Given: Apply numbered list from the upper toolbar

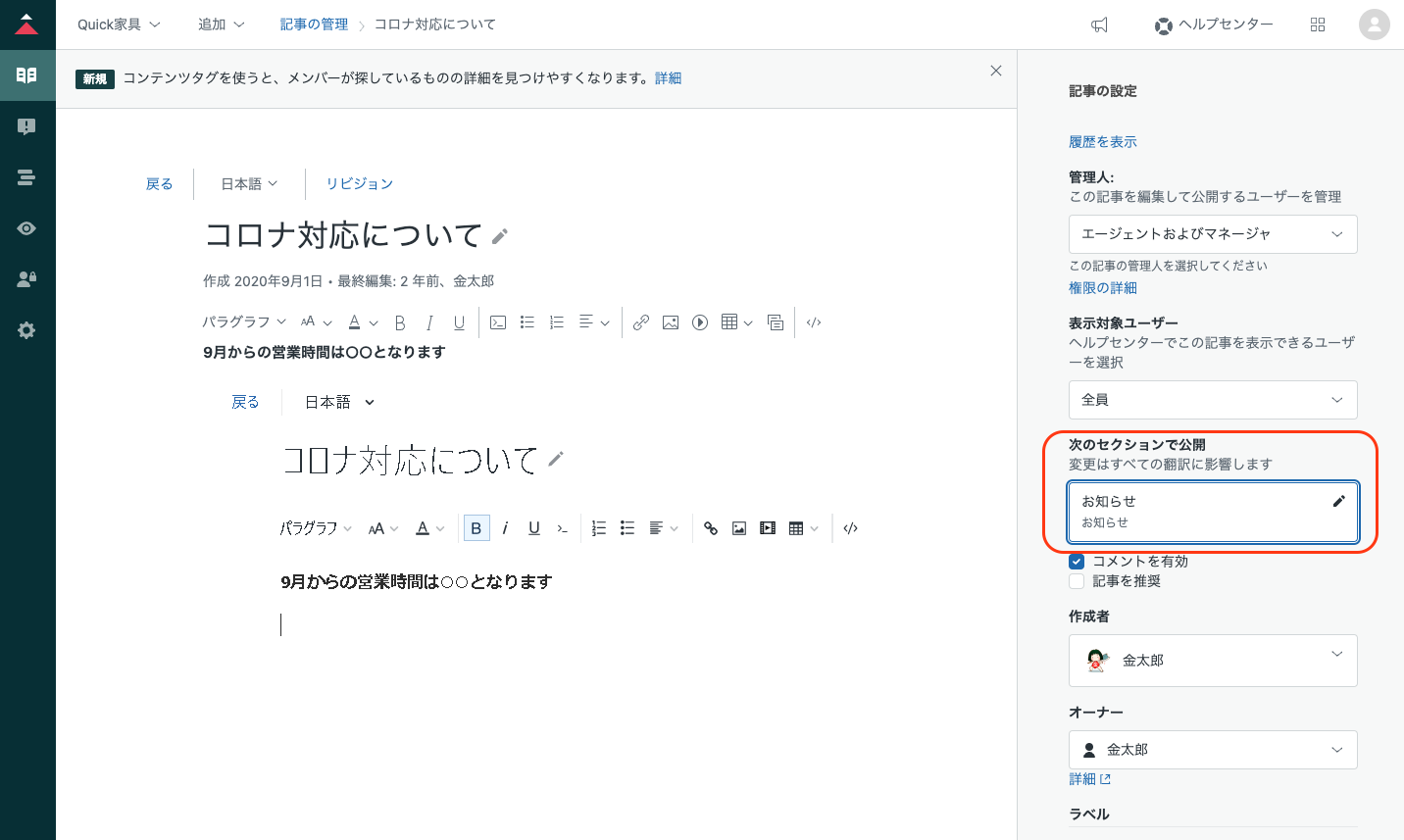Looking at the screenshot, I should coord(557,322).
